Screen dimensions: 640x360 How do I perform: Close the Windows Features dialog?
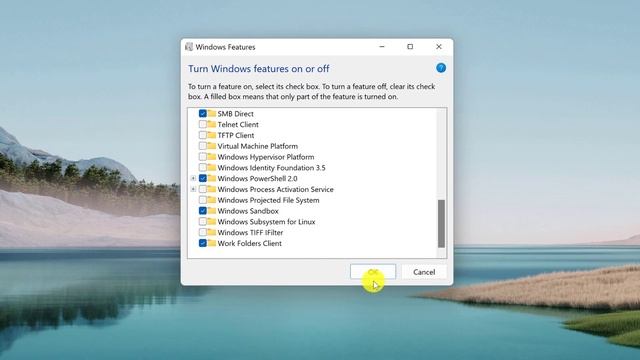coord(439,47)
